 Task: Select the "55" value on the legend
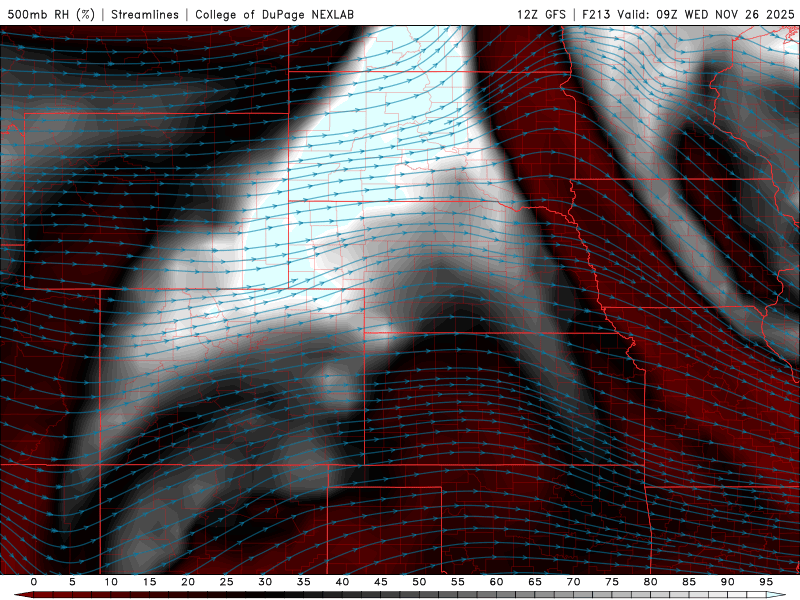coord(458,582)
